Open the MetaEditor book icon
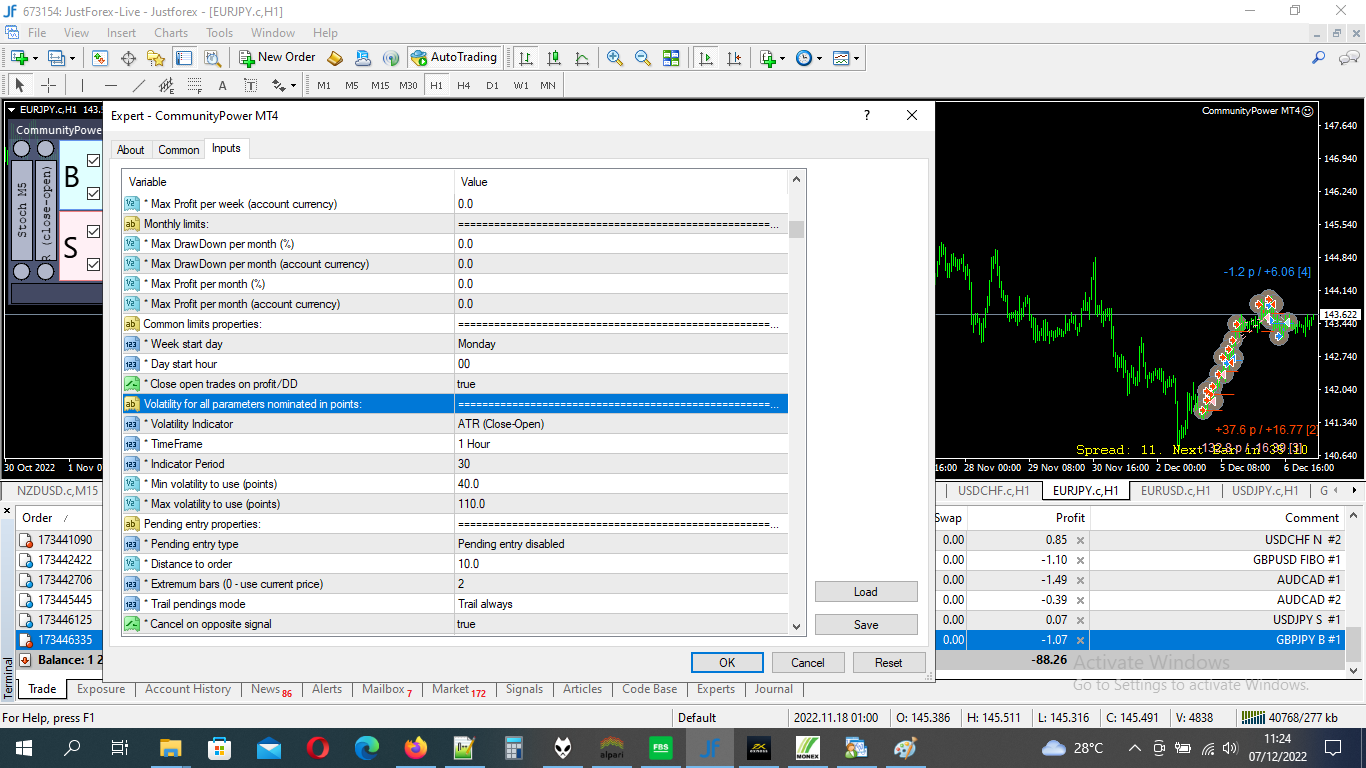Screen dimensions: 1366x768 click(335, 58)
